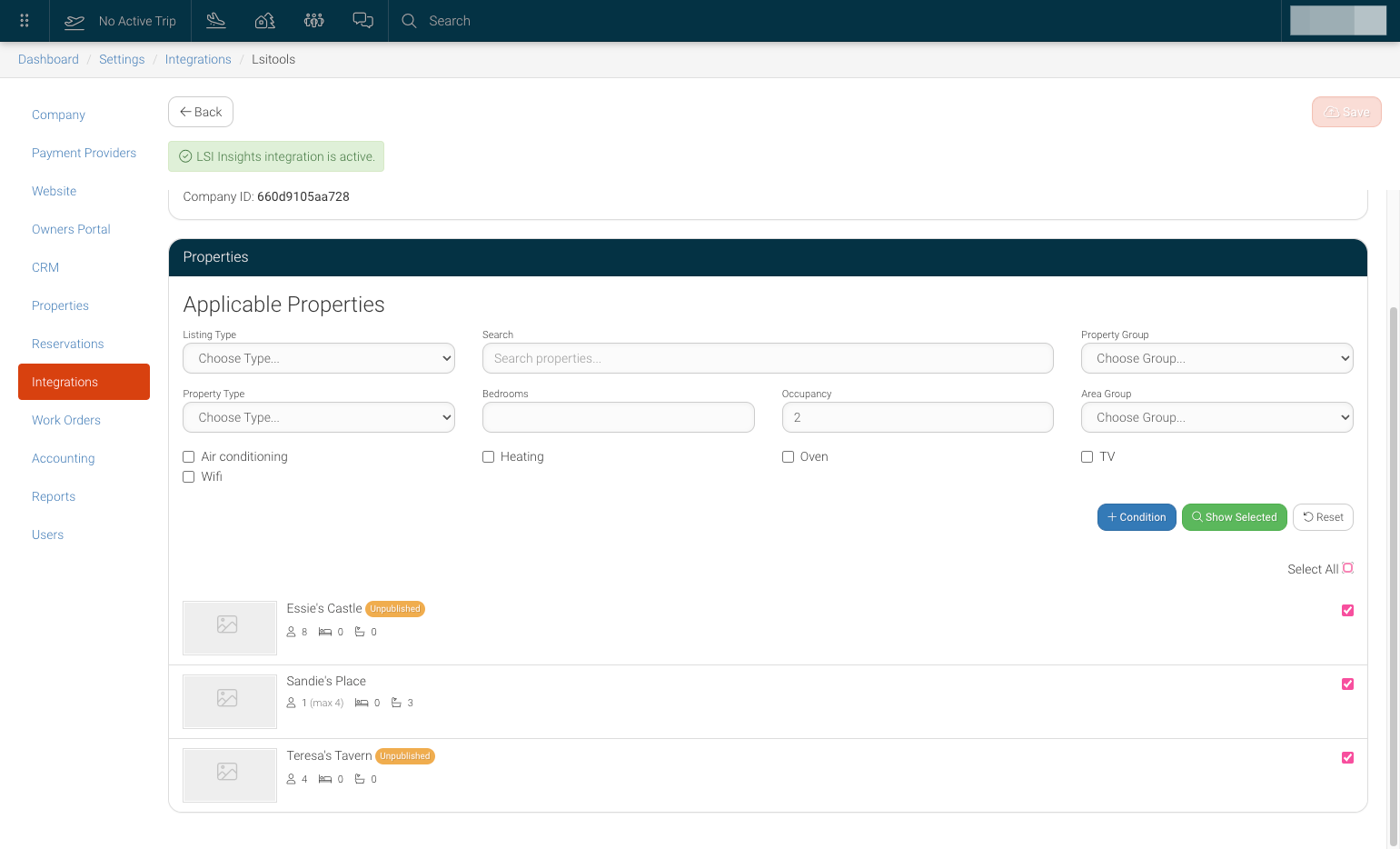This screenshot has height=849, width=1400.
Task: Click the bed icon under Sandie's Place
Action: pyautogui.click(x=362, y=703)
